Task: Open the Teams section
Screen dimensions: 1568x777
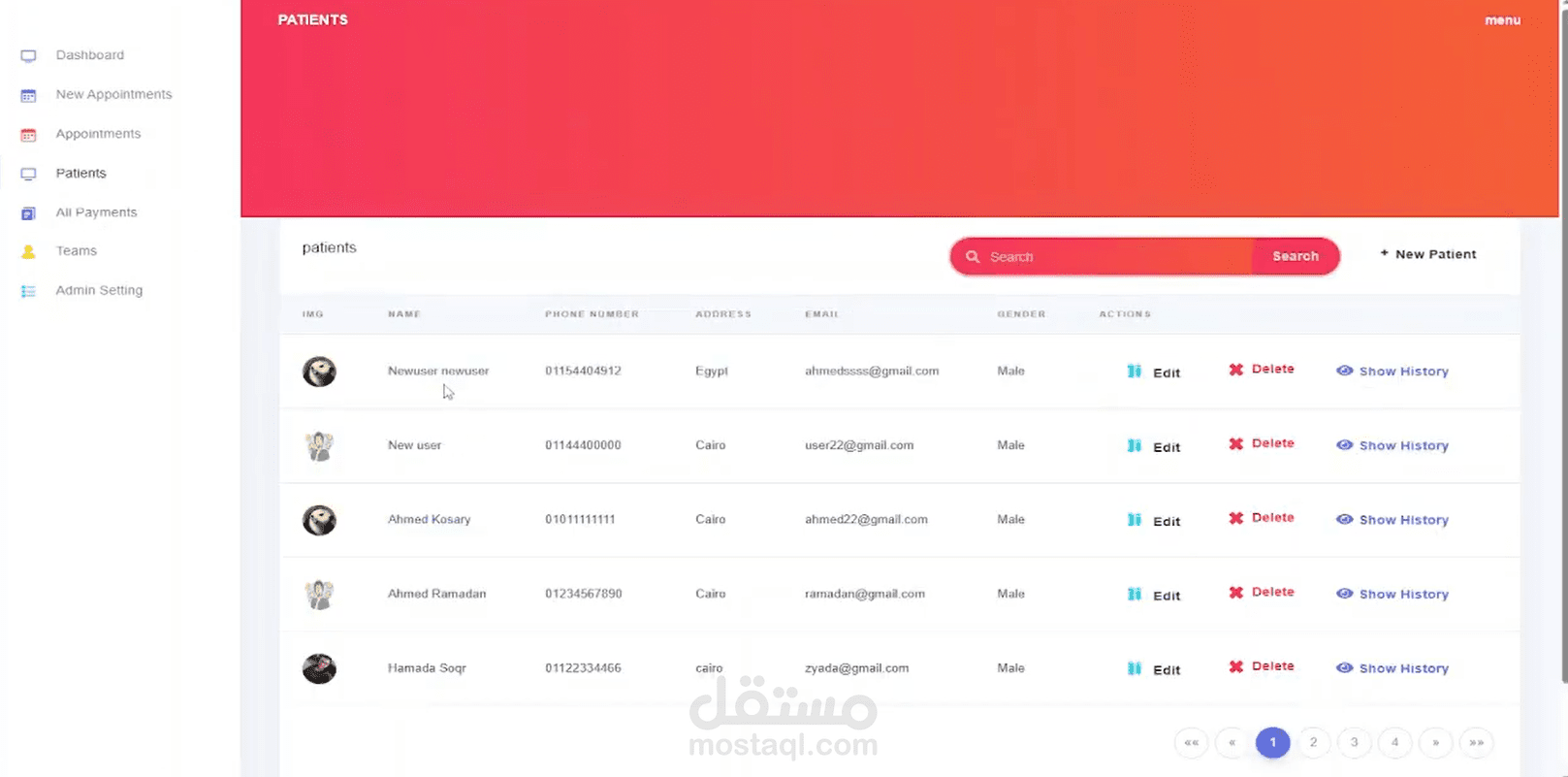Action: 76,250
